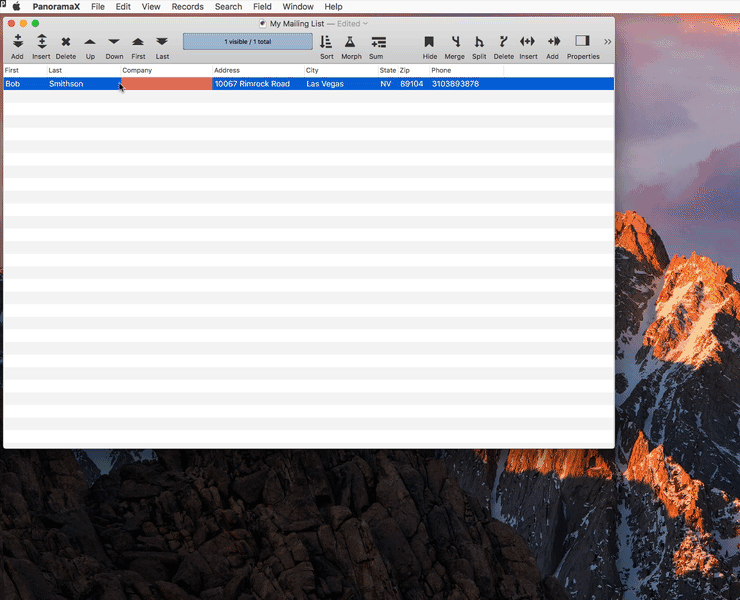Move up with the Up arrow icon
Viewport: 740px width, 600px height.
coord(90,42)
